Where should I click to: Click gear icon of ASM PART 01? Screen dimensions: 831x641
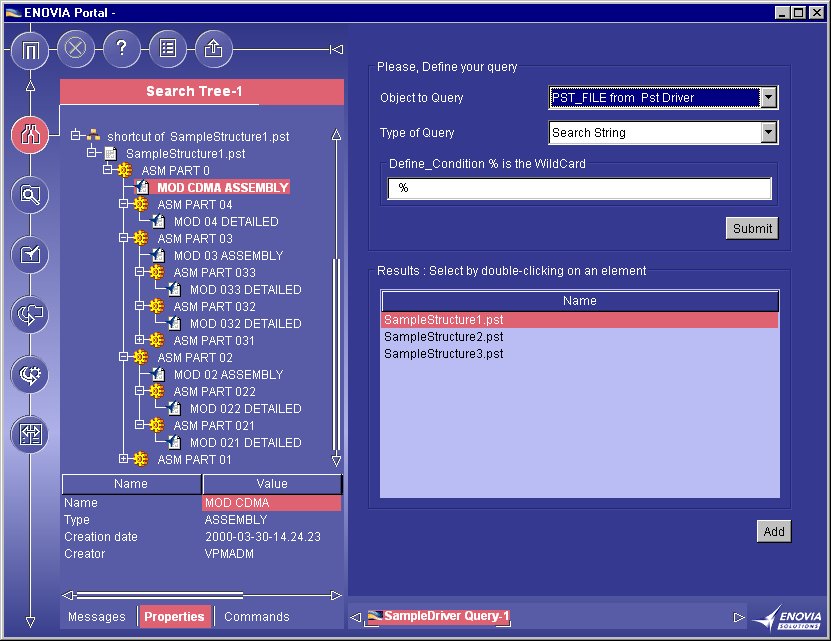[140, 459]
